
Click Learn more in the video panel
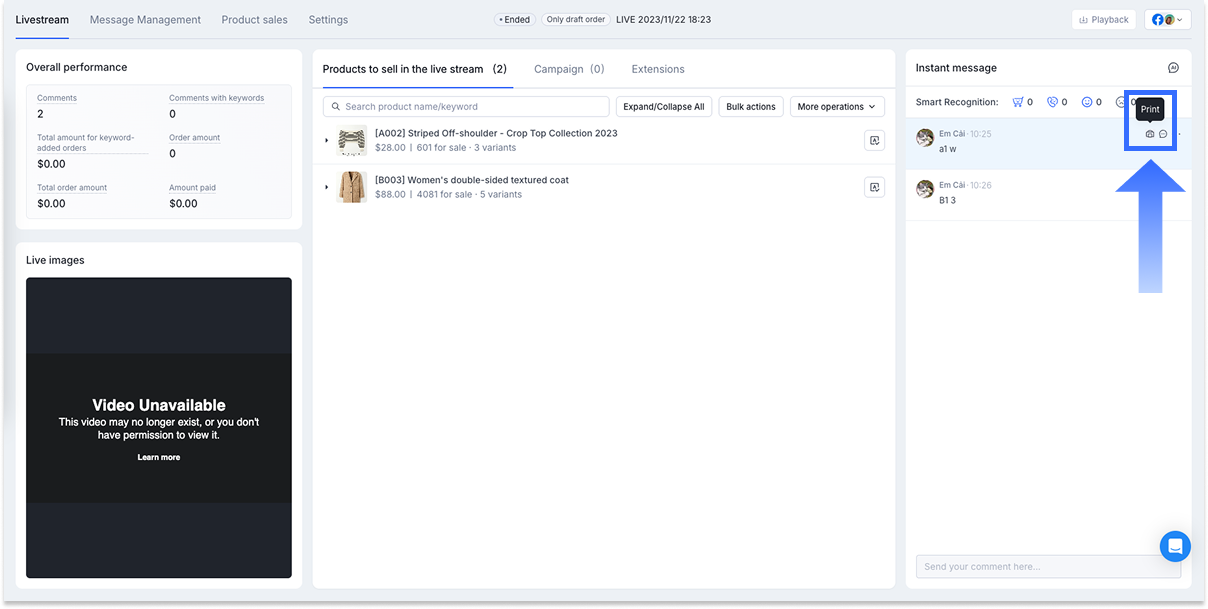(159, 457)
